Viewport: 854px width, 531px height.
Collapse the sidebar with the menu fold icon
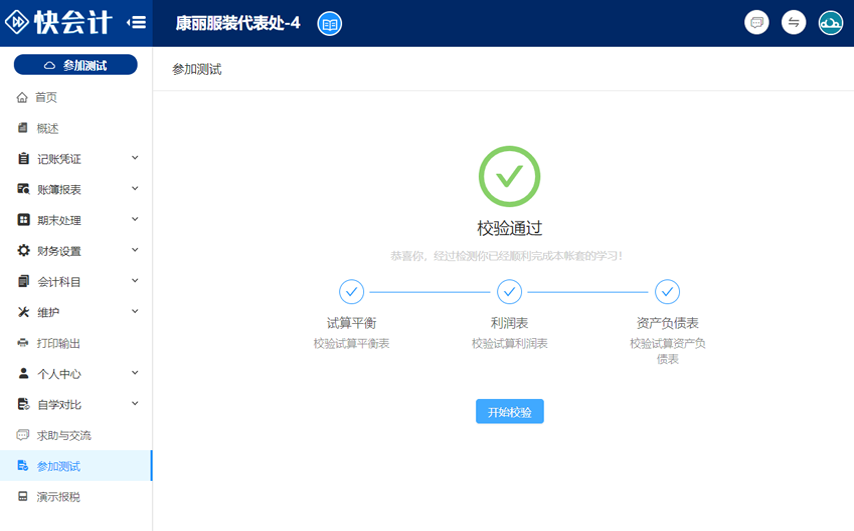point(137,22)
